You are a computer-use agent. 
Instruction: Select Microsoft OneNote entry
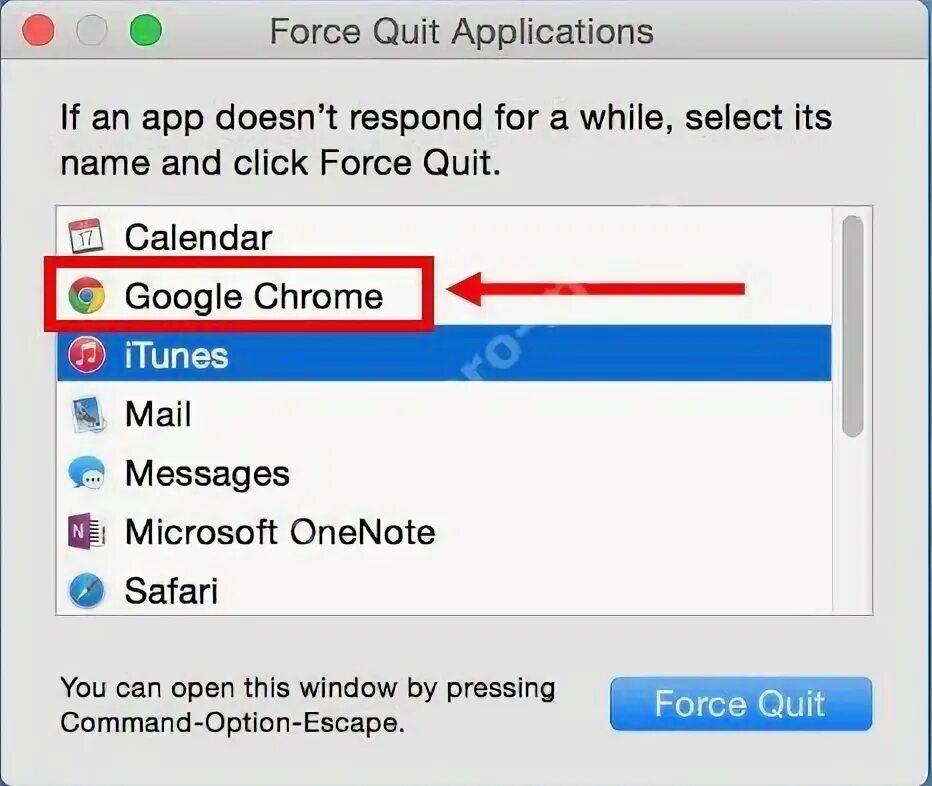[445, 531]
